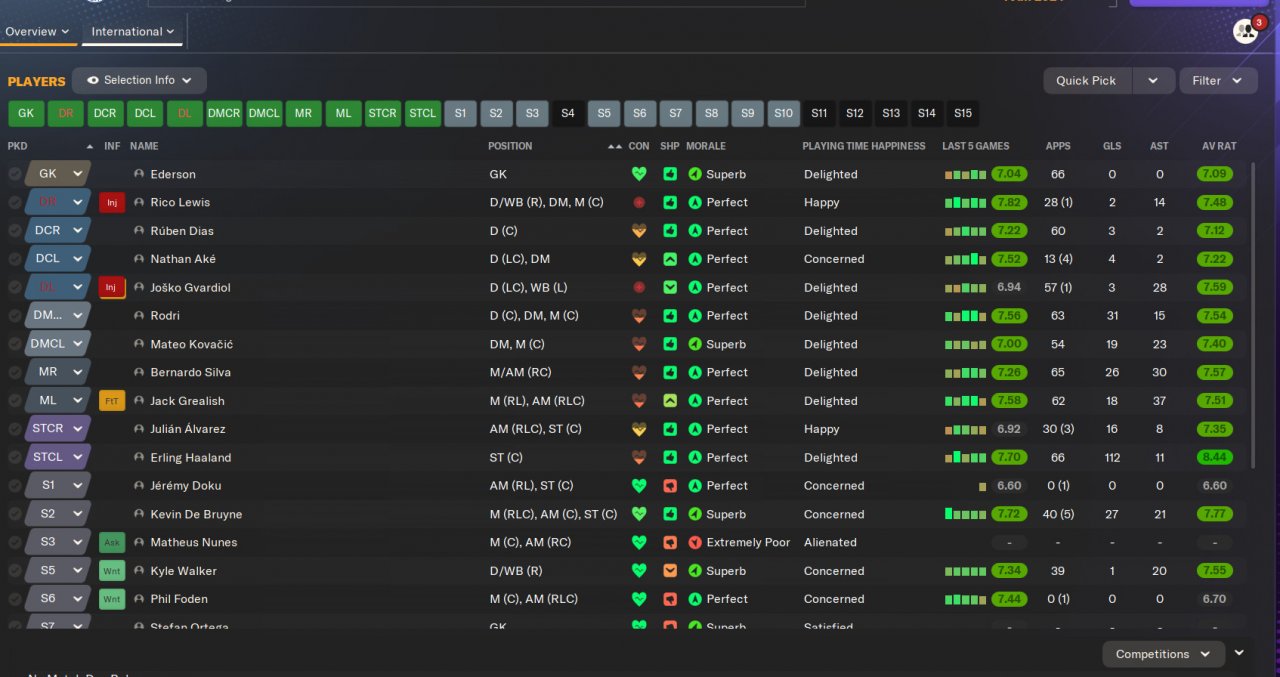Image resolution: width=1280 pixels, height=677 pixels.
Task: Click Kevin De Bruyne's last 5 games form bars
Action: click(x=966, y=514)
